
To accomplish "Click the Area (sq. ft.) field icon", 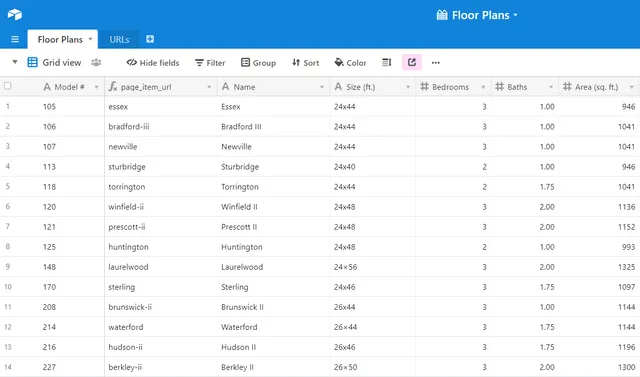I will click(x=567, y=86).
